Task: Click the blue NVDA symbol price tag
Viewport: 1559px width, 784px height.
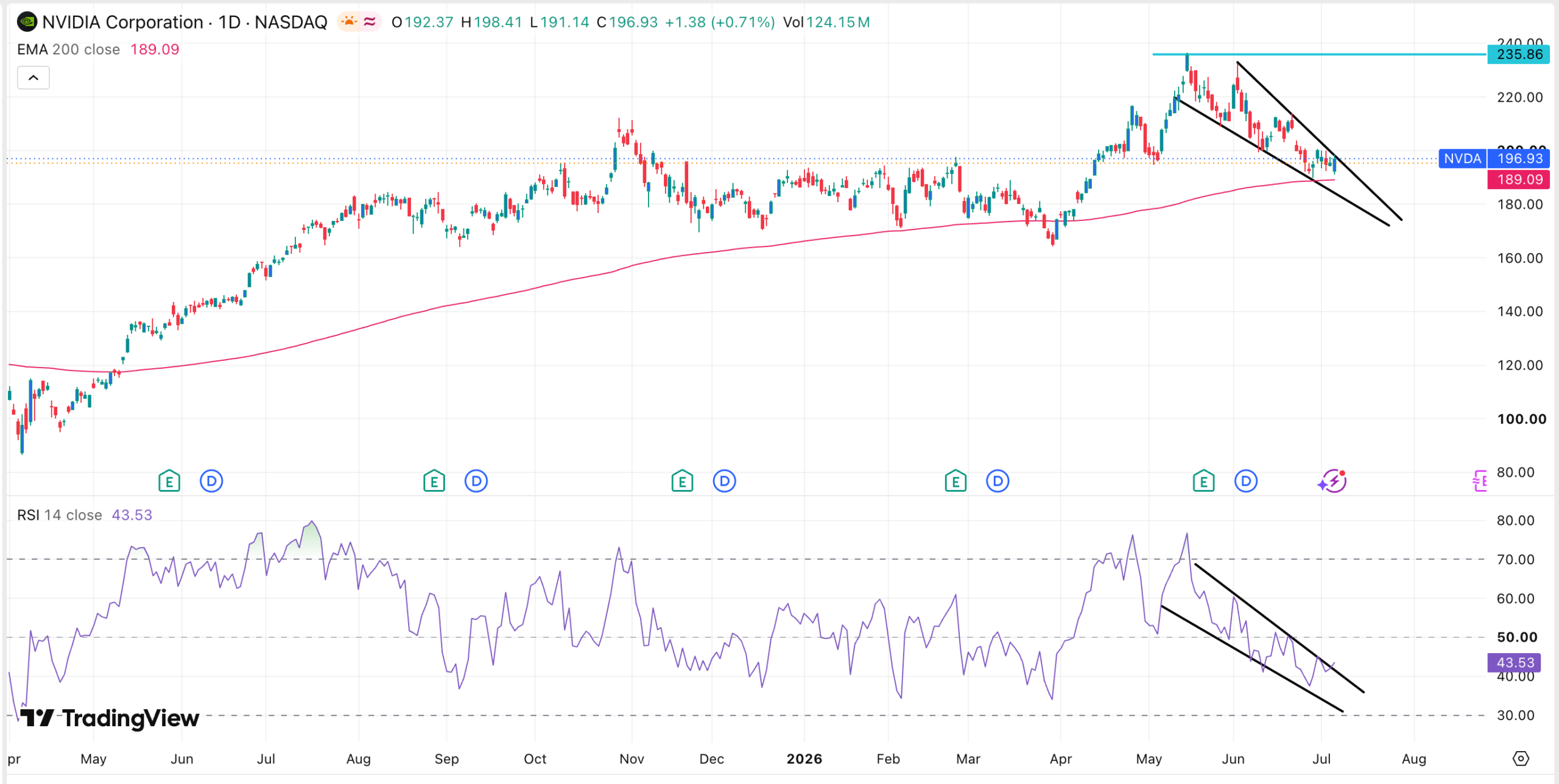Action: 1462,159
